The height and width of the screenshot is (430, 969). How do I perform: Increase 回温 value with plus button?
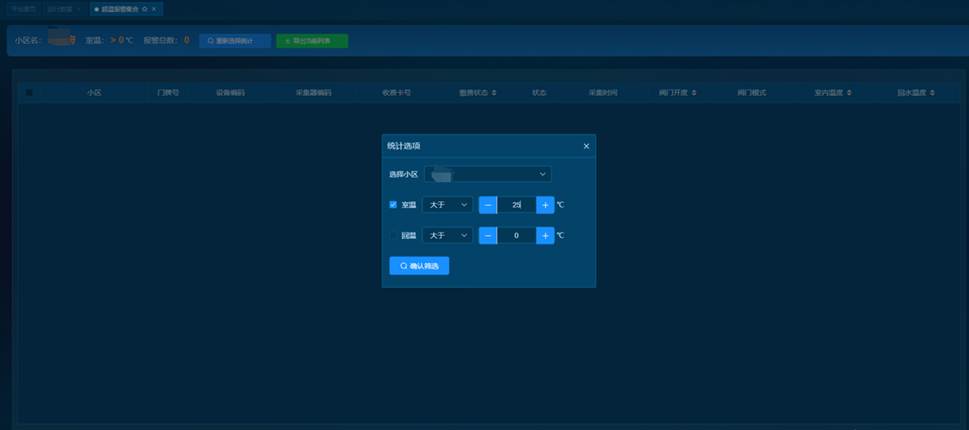click(545, 236)
